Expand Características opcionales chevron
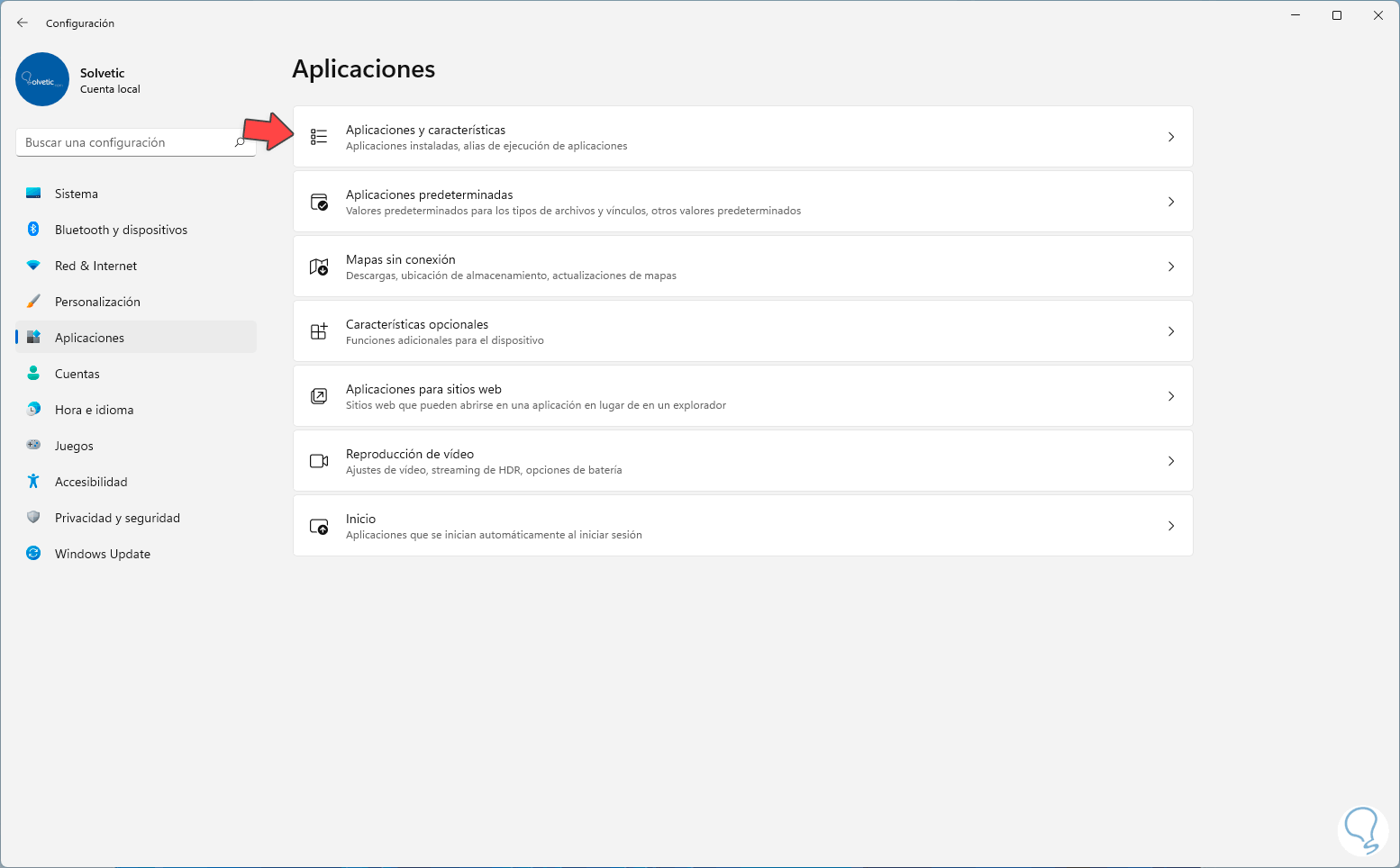Image resolution: width=1400 pixels, height=868 pixels. [1171, 331]
